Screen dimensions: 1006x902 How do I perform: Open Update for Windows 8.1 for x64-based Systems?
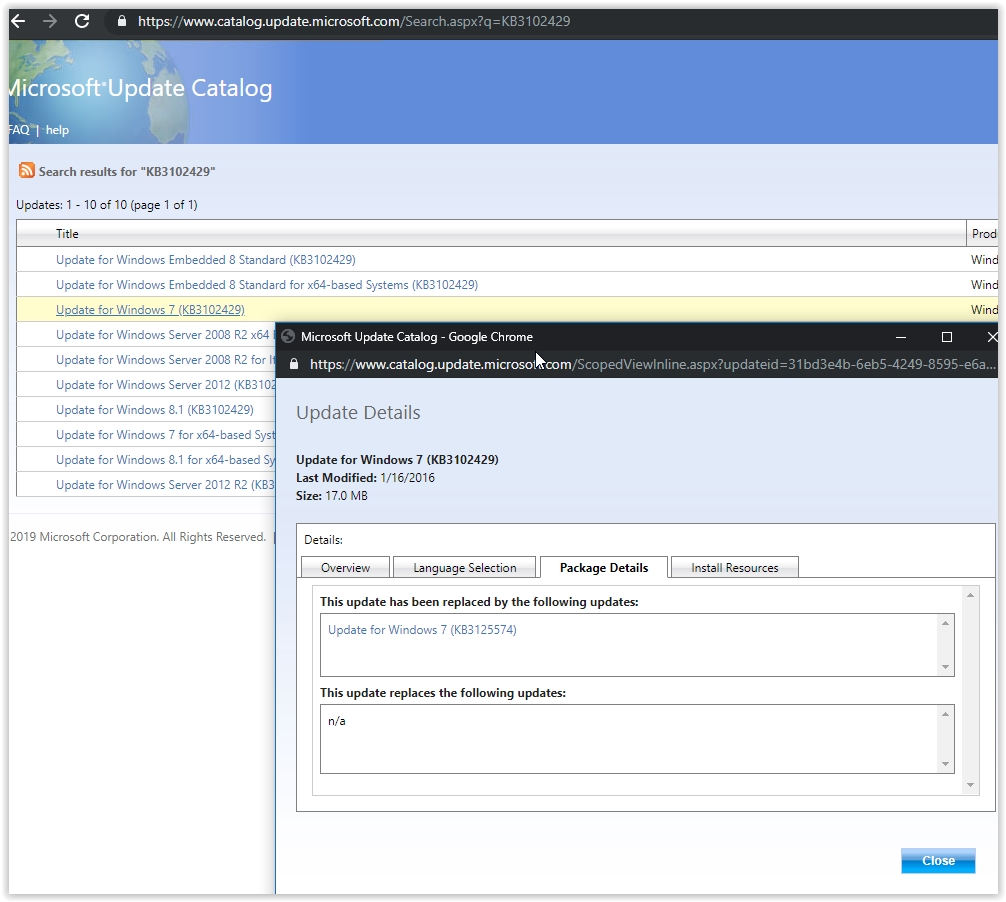tap(165, 460)
